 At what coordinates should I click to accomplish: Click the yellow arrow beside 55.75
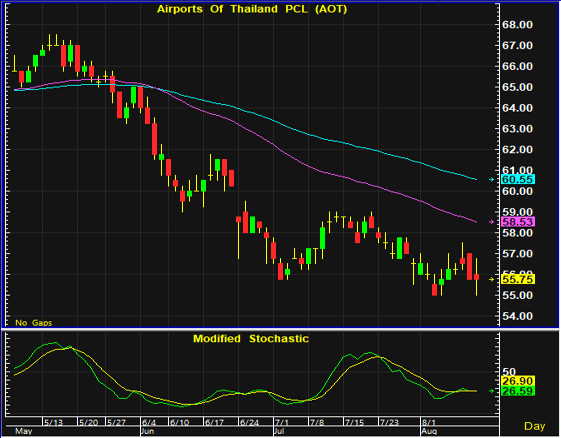492,279
